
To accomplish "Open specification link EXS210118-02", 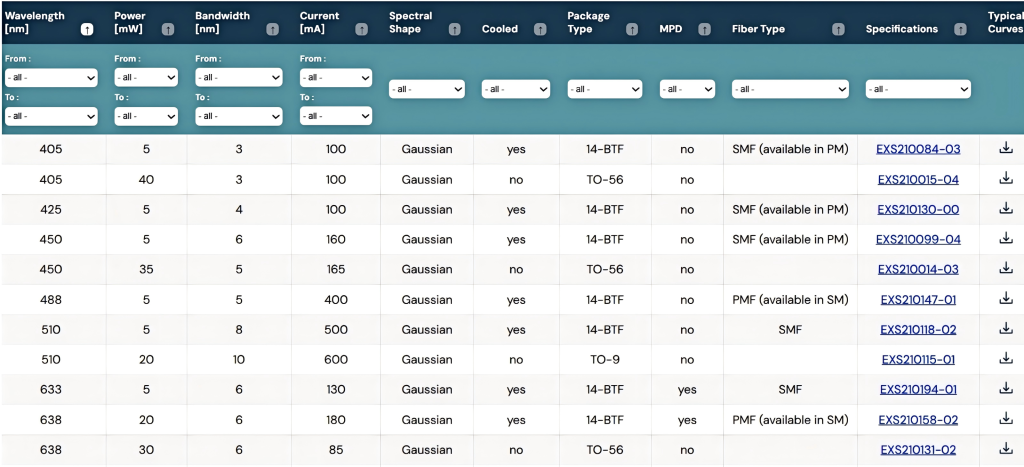I will pos(918,330).
